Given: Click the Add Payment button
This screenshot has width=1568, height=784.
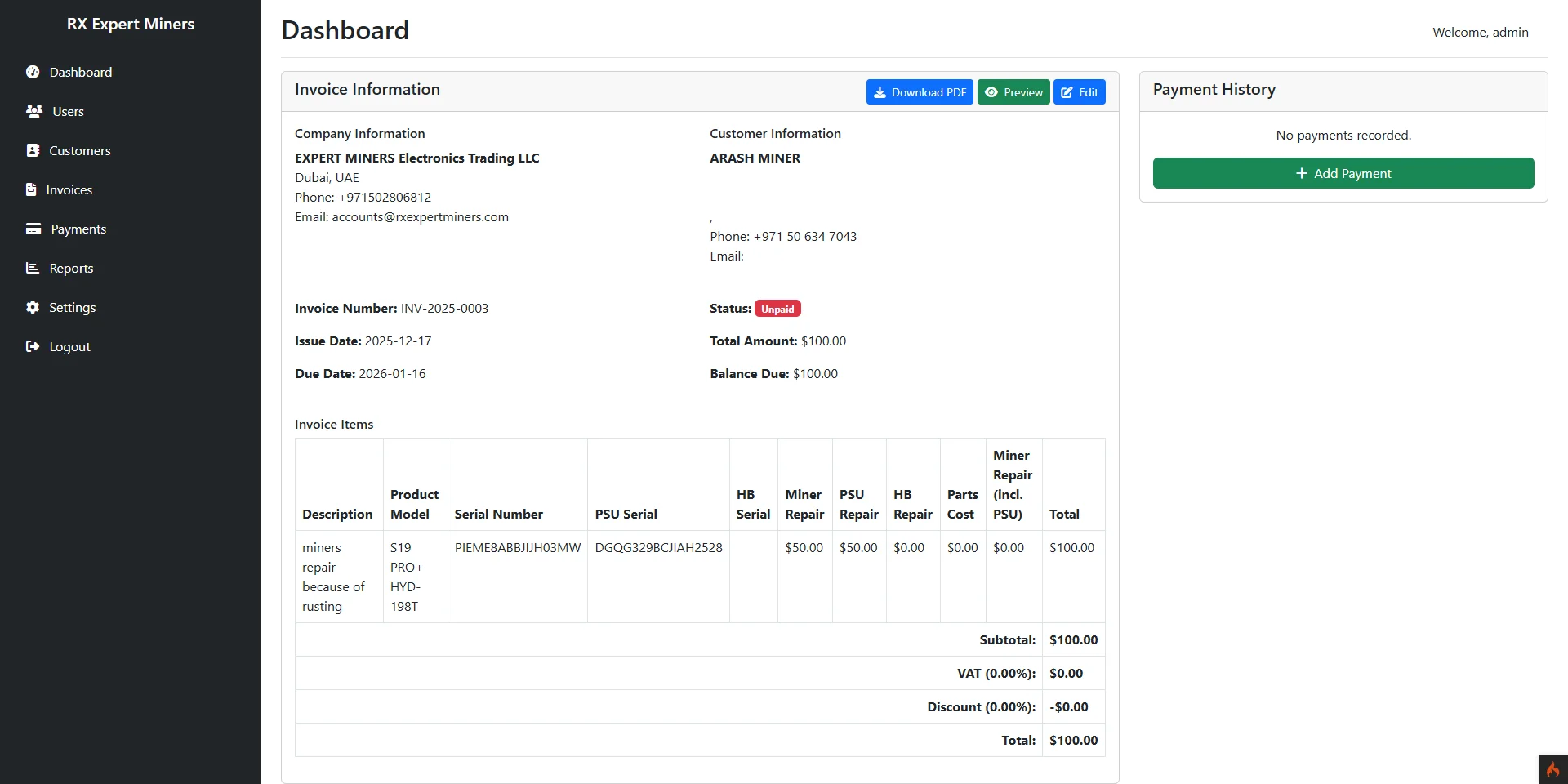Looking at the screenshot, I should point(1343,173).
